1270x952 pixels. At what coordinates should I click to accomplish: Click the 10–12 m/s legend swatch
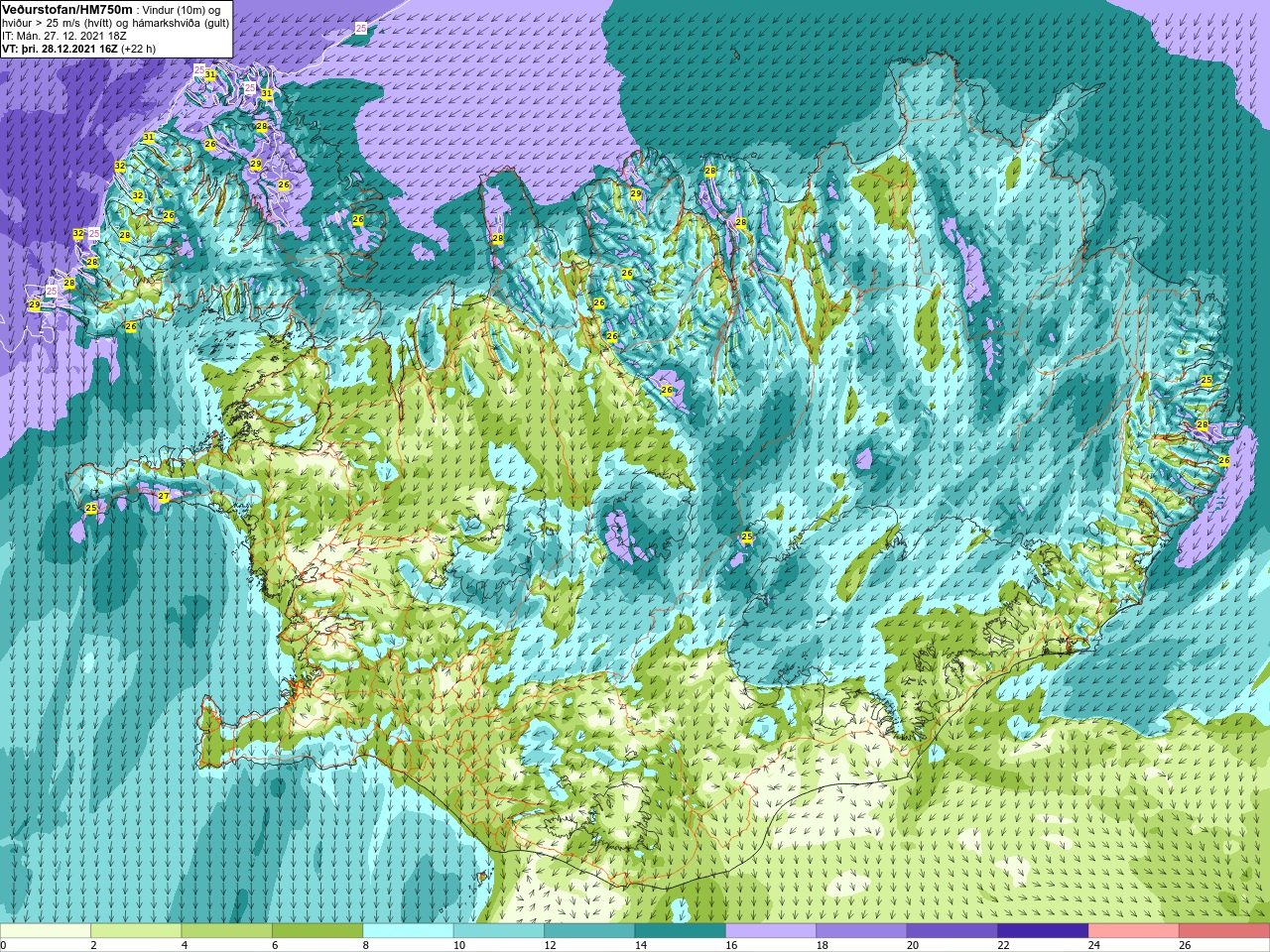coord(499,931)
